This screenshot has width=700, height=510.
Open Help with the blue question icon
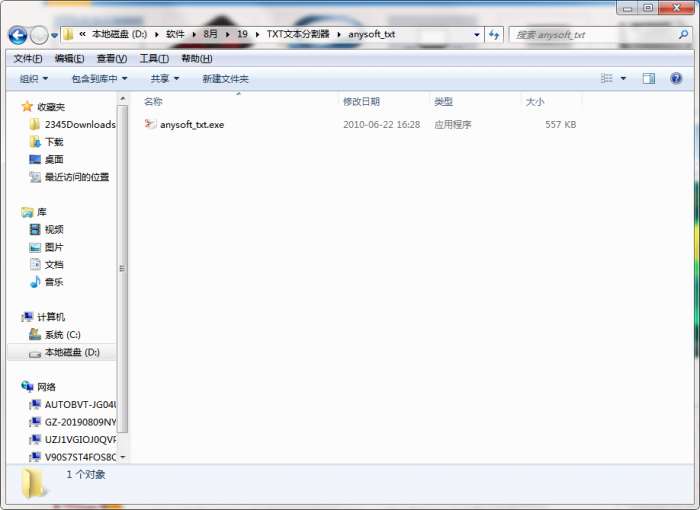676,79
